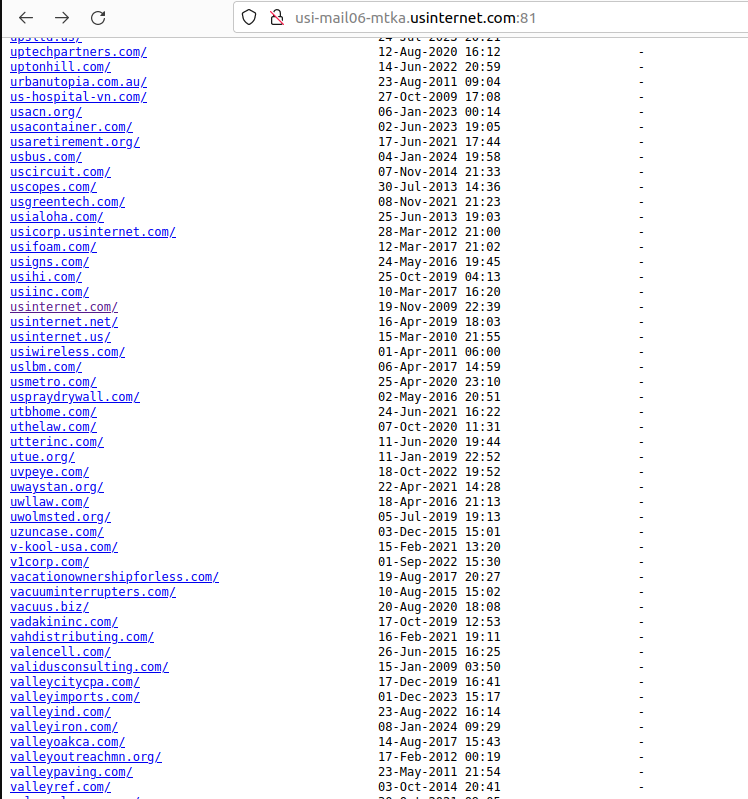Focus the usinternet.com address bar
The height and width of the screenshot is (799, 748).
(491, 18)
